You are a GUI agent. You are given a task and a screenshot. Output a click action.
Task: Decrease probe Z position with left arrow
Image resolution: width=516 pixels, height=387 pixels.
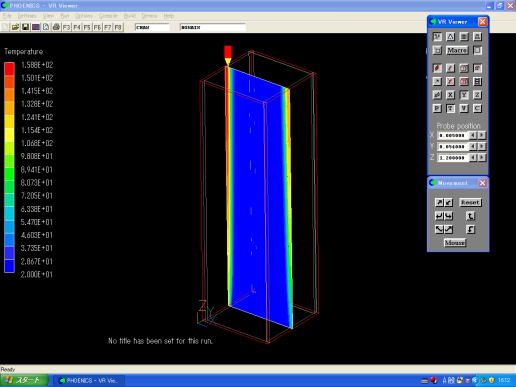point(473,157)
